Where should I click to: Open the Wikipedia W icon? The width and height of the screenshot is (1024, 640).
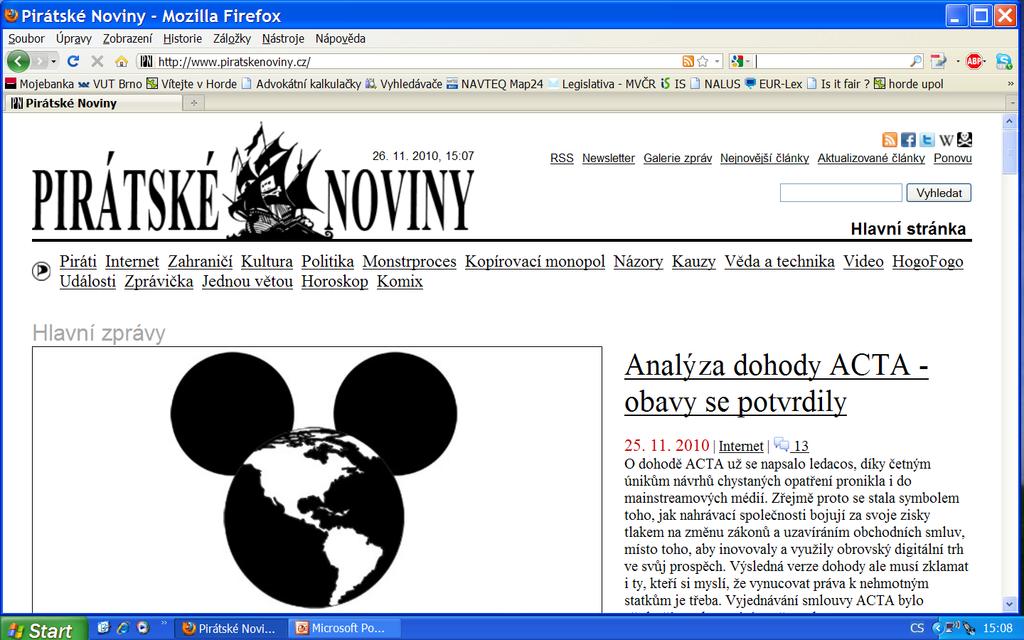point(946,140)
